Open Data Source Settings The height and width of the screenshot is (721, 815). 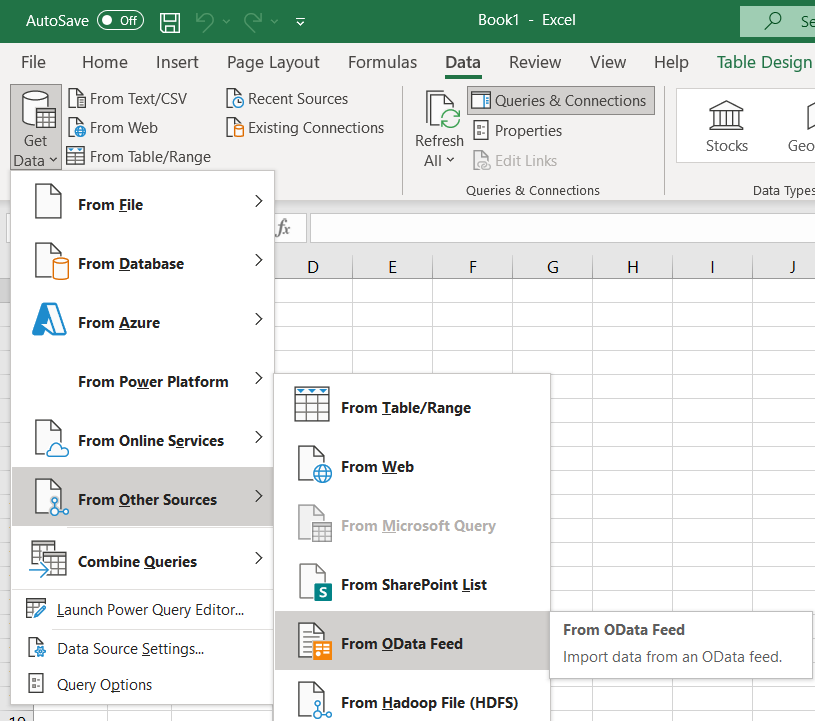click(x=142, y=648)
